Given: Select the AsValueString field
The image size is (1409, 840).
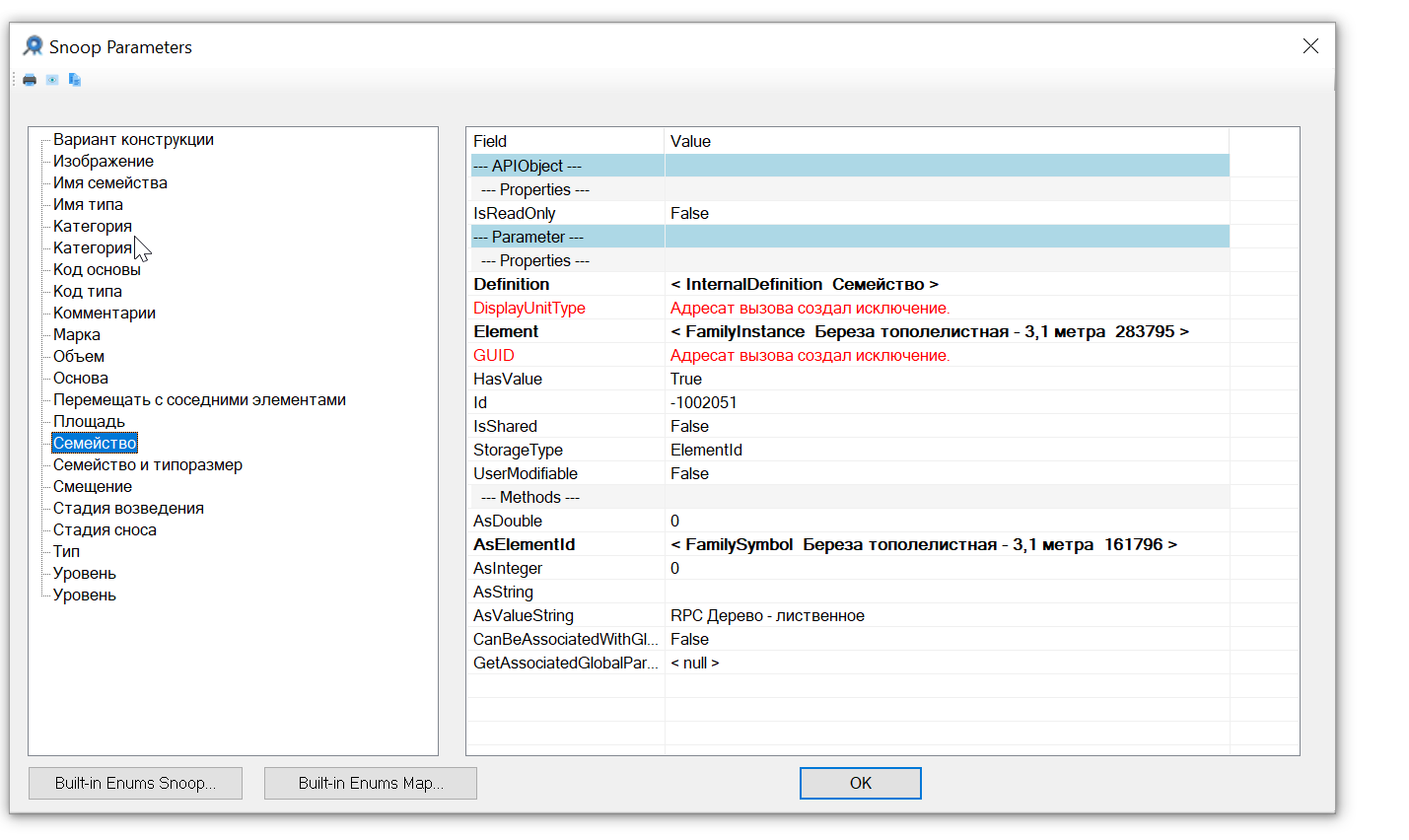Looking at the screenshot, I should 524,615.
